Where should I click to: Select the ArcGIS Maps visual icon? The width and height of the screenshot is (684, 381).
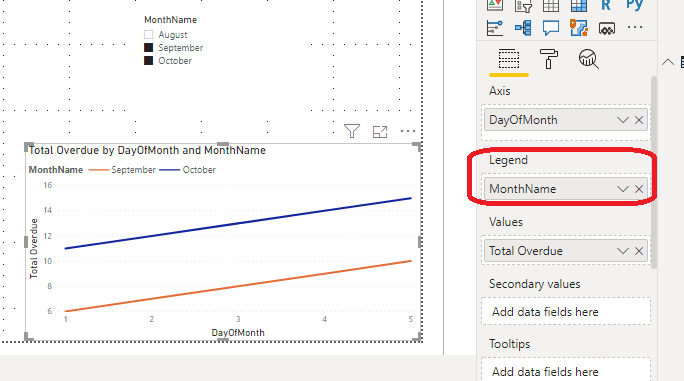point(579,28)
